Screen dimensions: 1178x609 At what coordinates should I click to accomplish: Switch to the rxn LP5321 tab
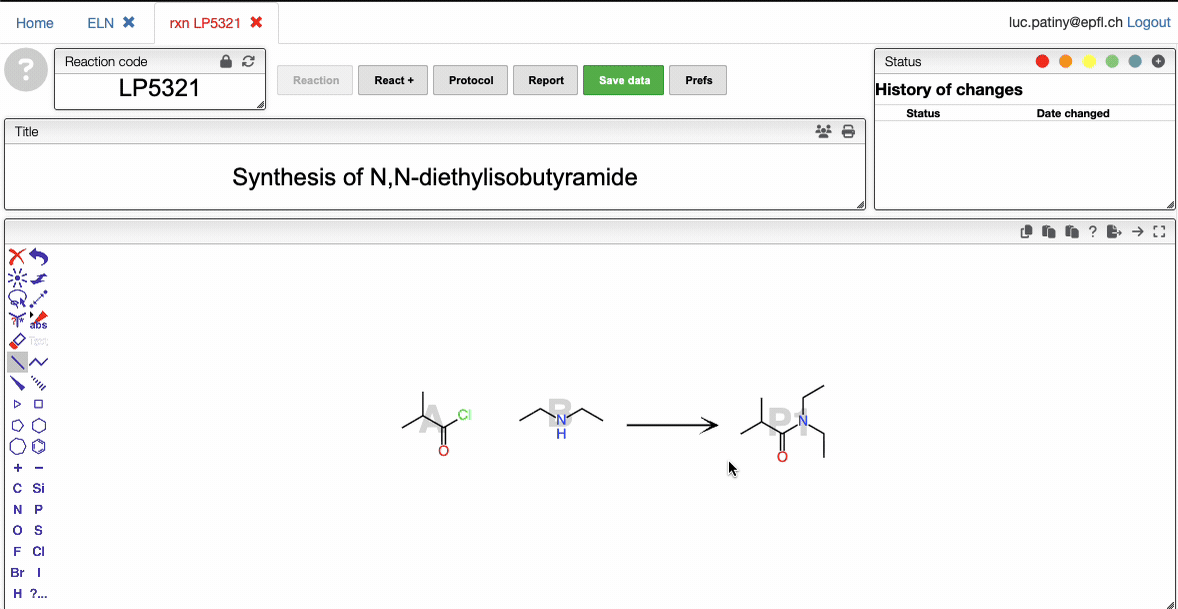(x=207, y=22)
